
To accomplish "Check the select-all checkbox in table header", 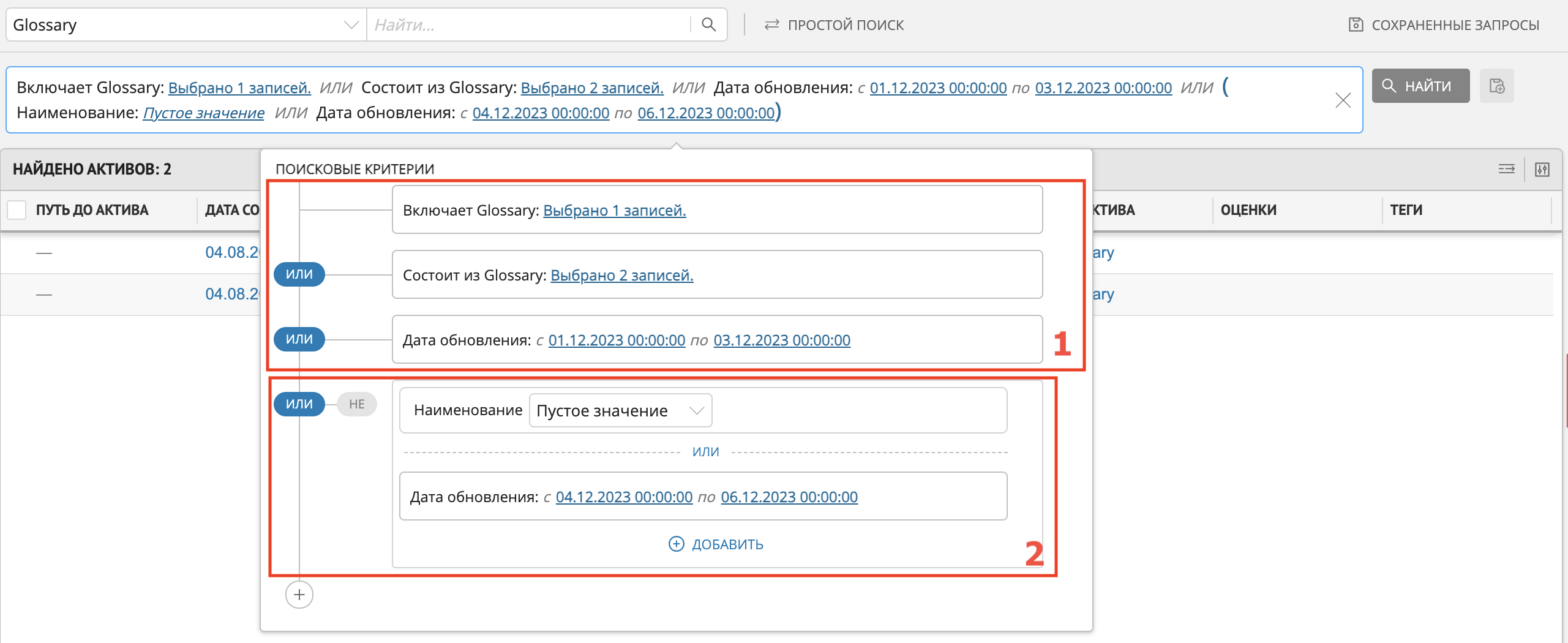I will pyautogui.click(x=17, y=210).
